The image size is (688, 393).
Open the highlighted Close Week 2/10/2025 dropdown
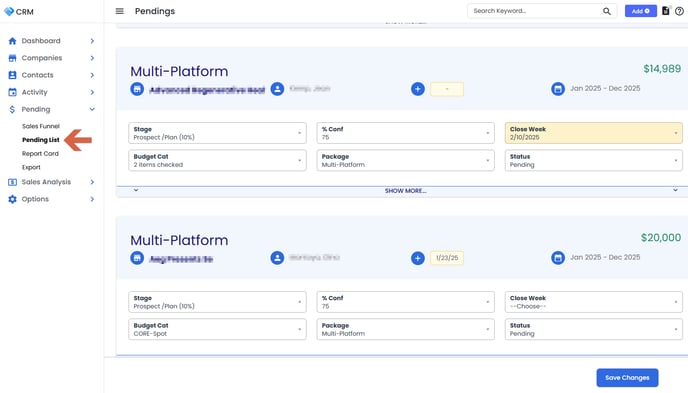tap(593, 133)
